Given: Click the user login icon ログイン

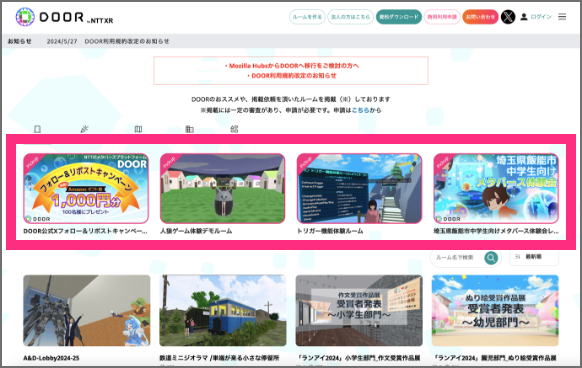Looking at the screenshot, I should (536, 17).
